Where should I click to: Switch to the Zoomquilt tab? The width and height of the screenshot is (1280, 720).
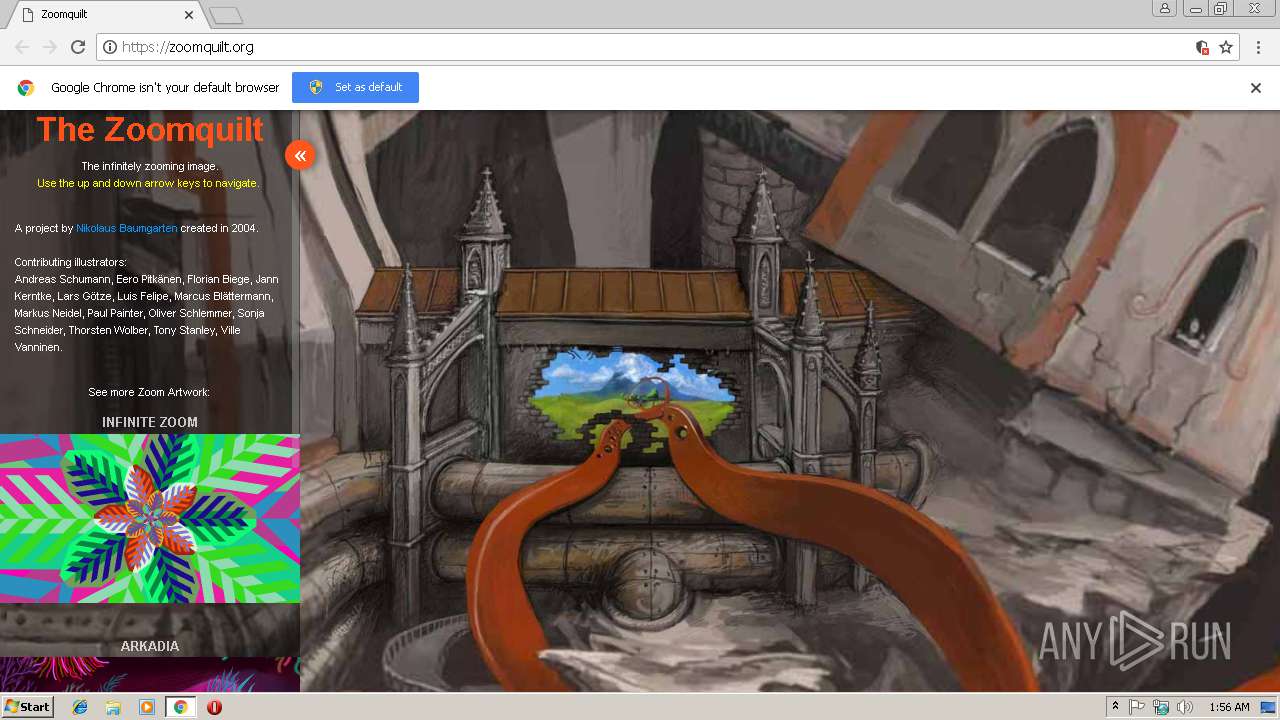(x=107, y=15)
